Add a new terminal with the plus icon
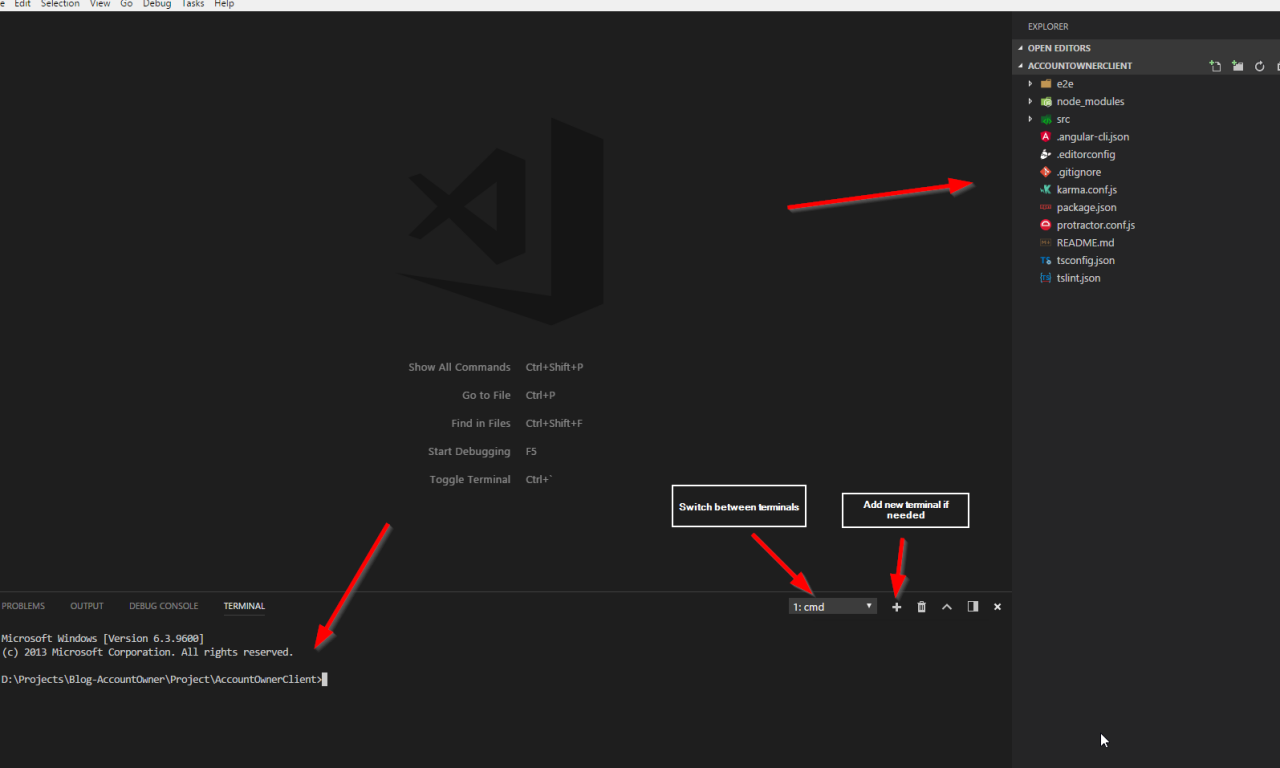The width and height of the screenshot is (1280, 768). 896,607
